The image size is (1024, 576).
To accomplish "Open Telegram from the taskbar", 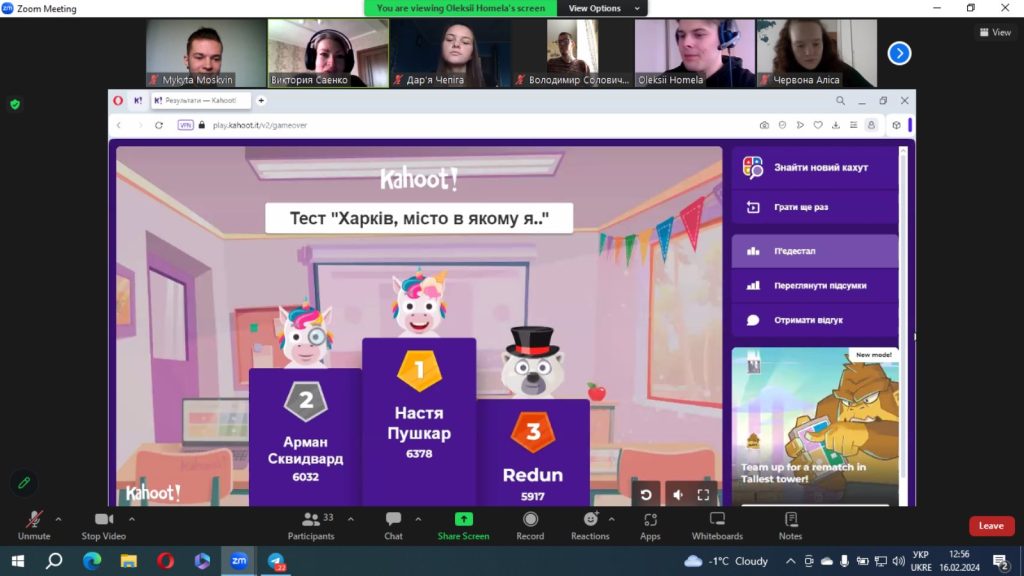I will point(276,561).
